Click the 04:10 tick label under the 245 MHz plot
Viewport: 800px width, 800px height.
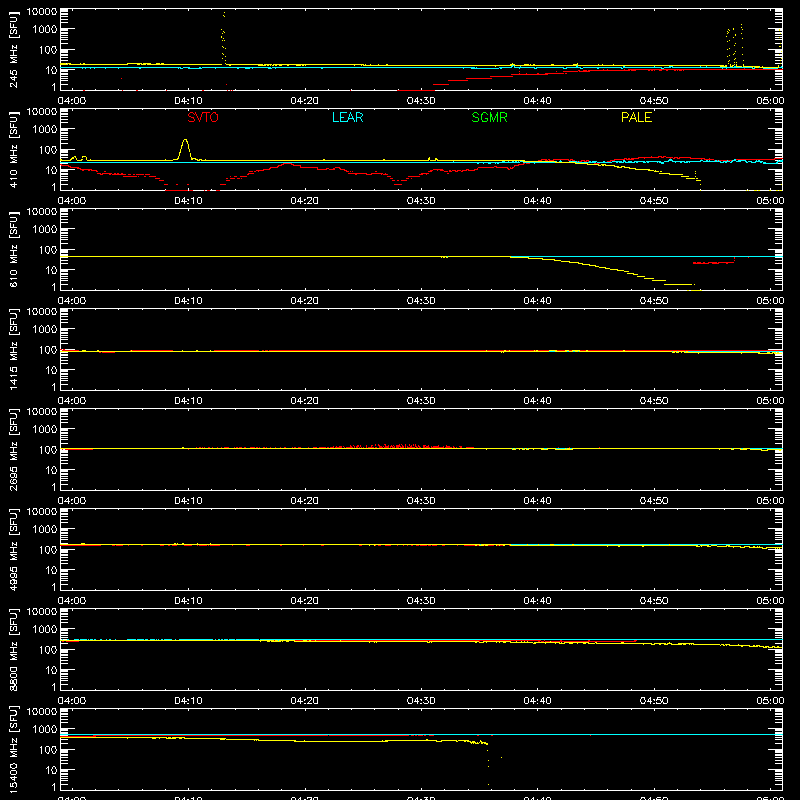(x=188, y=101)
